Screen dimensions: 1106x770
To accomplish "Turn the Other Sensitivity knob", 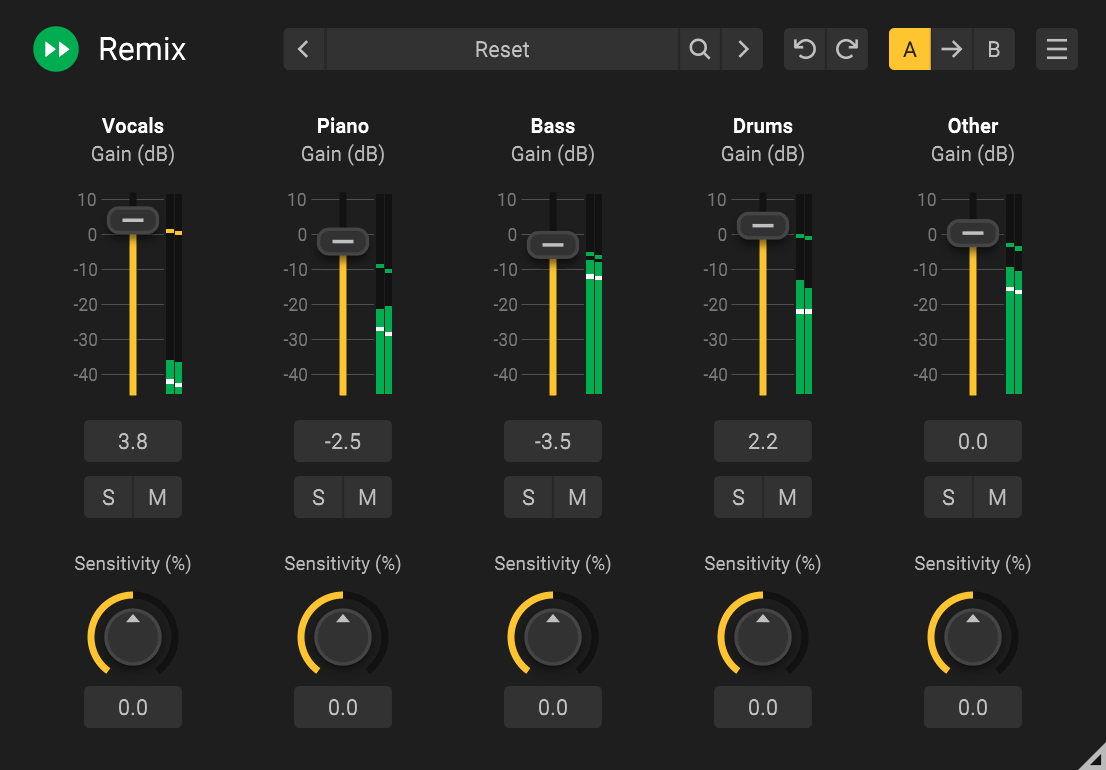I will (x=972, y=634).
